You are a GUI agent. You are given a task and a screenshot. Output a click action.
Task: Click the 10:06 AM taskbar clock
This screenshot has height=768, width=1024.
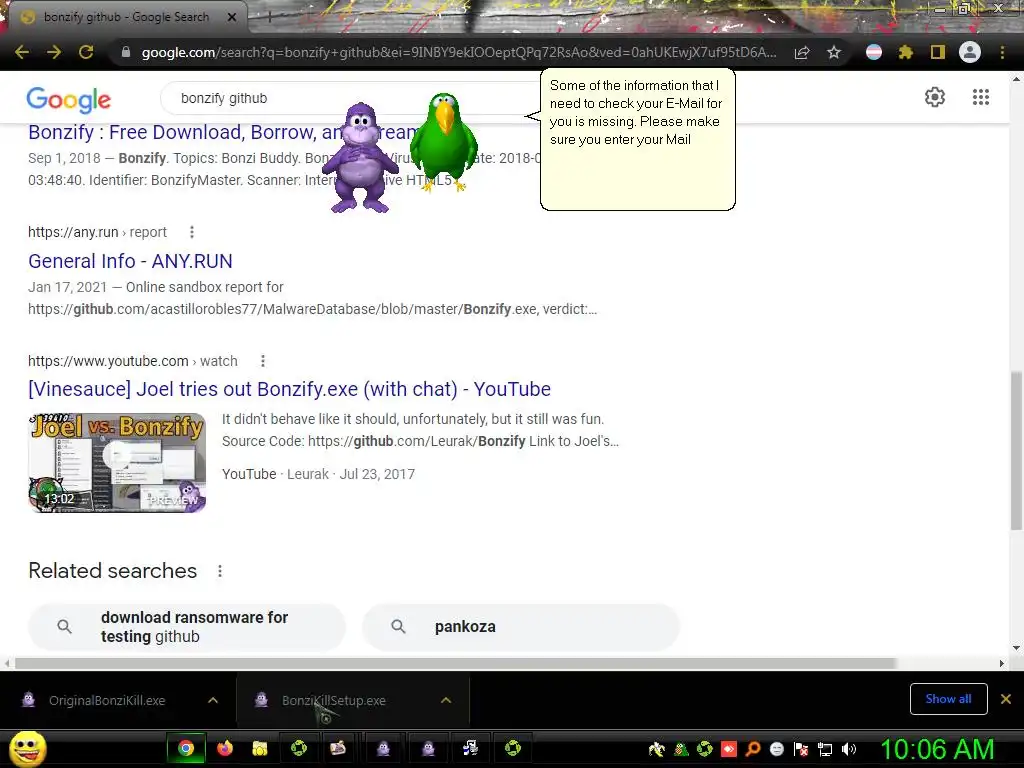pos(937,749)
